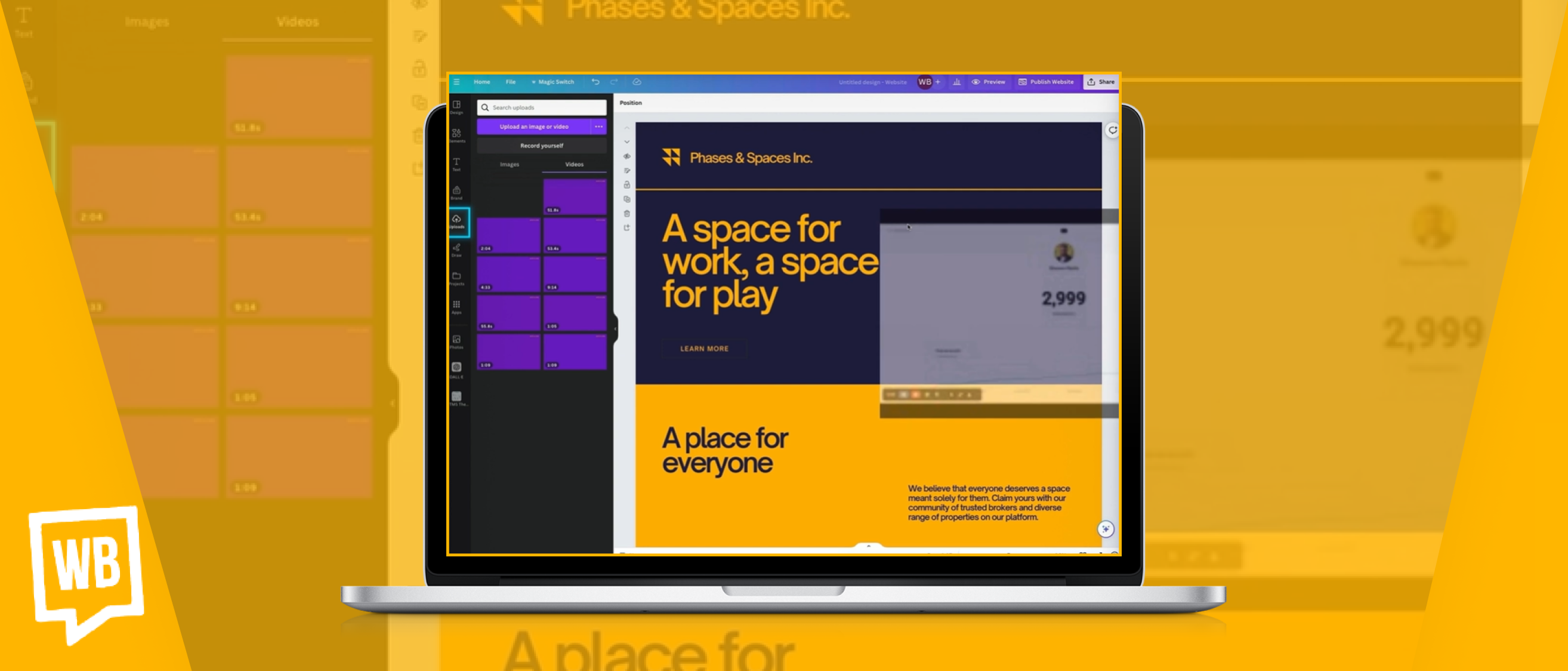Viewport: 1568px width, 671px height.
Task: Open the TMS app icon in sidebar
Action: click(x=456, y=398)
